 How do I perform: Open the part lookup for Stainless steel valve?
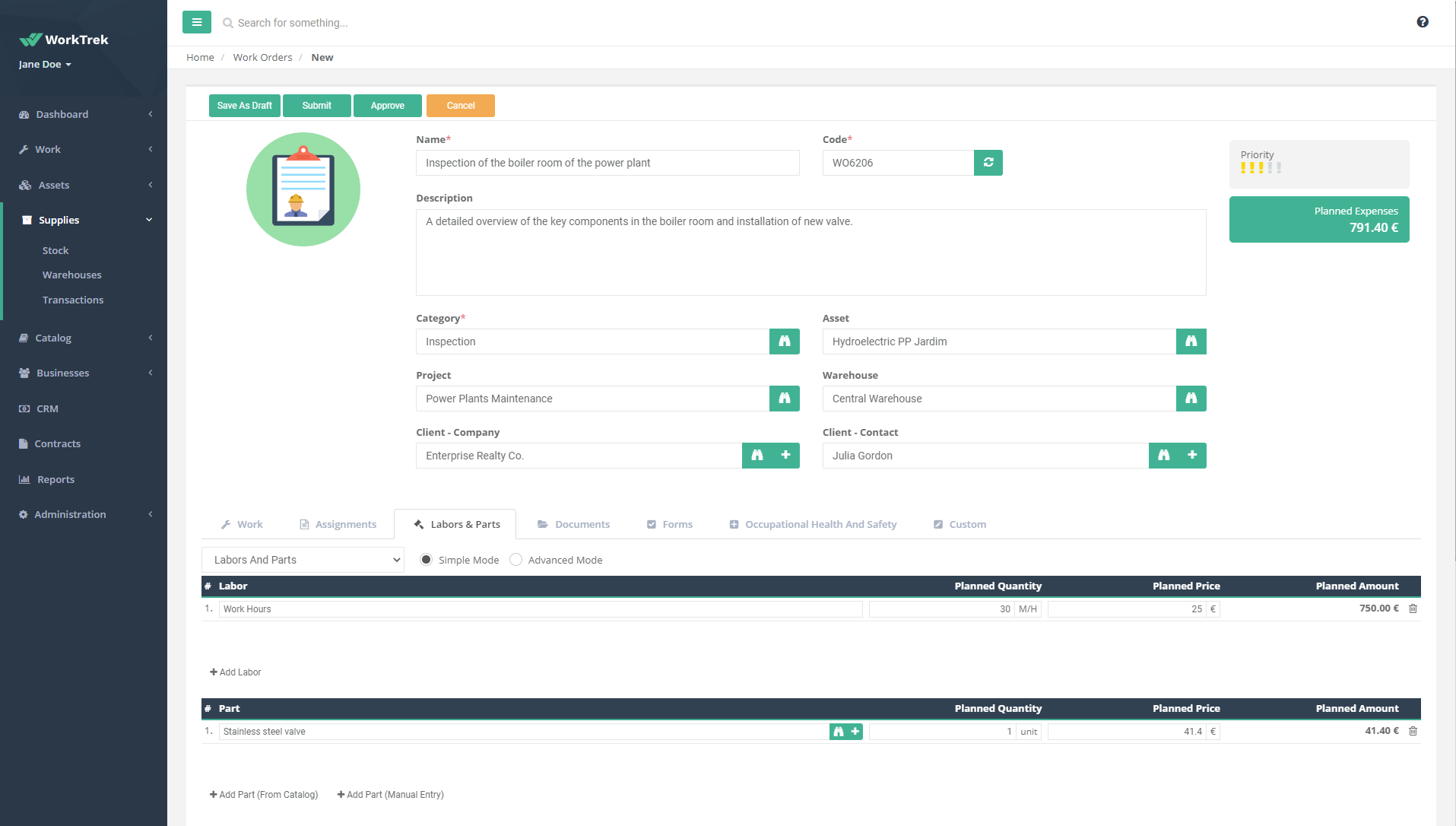coord(837,731)
